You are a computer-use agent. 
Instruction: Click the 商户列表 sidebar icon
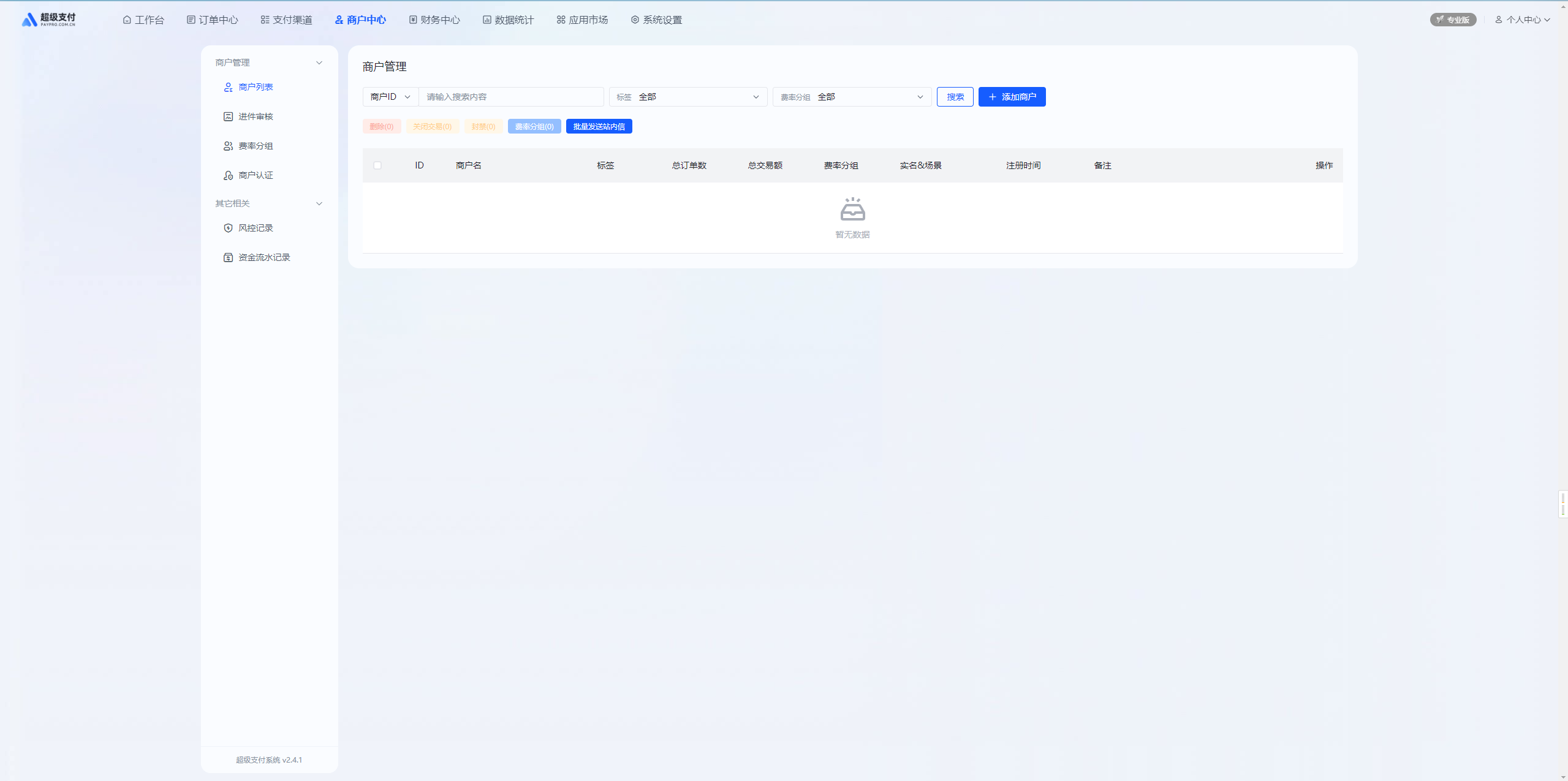tap(228, 87)
